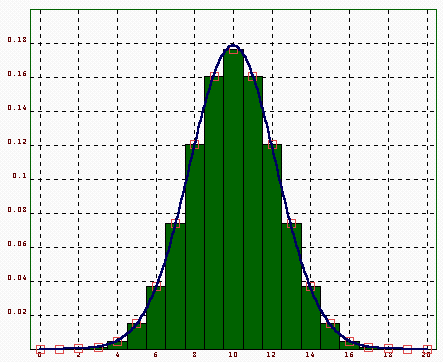Viewport: 443px width, 362px height.
Task: Click the green histogram bar at x=13
Action: [x=291, y=286]
